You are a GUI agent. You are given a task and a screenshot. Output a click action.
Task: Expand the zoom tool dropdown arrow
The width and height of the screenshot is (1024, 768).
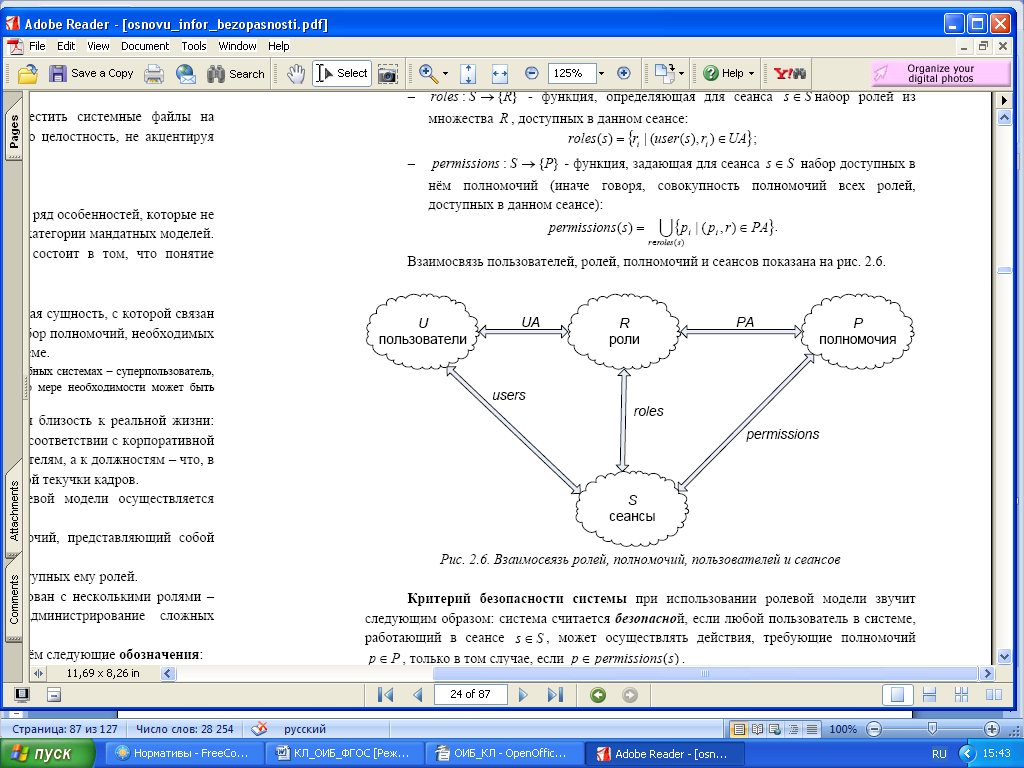(445, 74)
